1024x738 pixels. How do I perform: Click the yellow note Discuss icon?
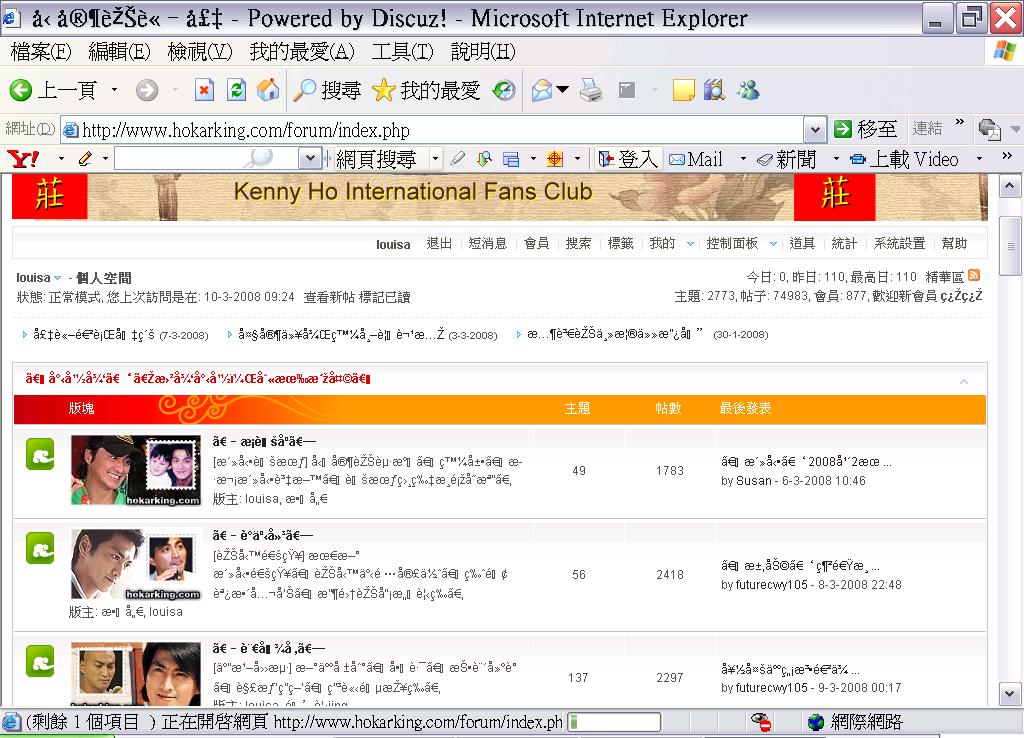click(683, 90)
